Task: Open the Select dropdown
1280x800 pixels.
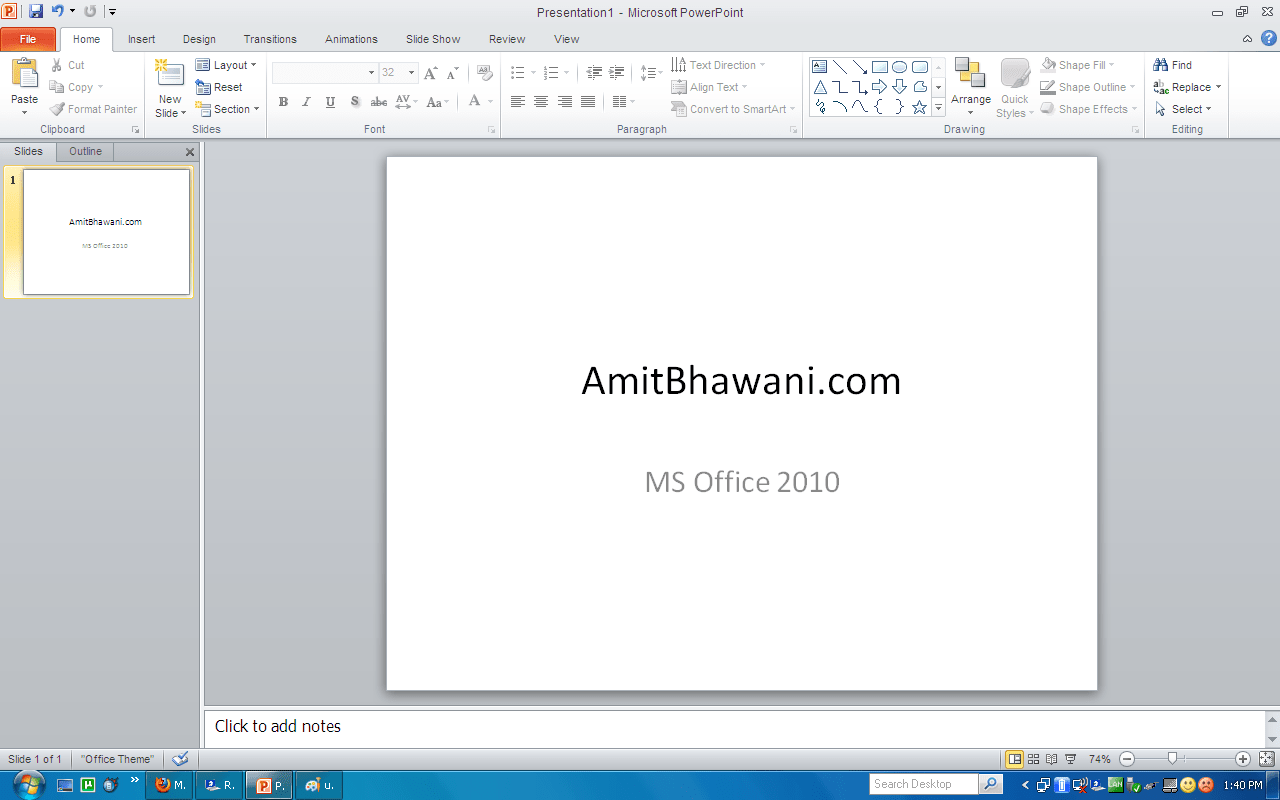Action: [1183, 109]
